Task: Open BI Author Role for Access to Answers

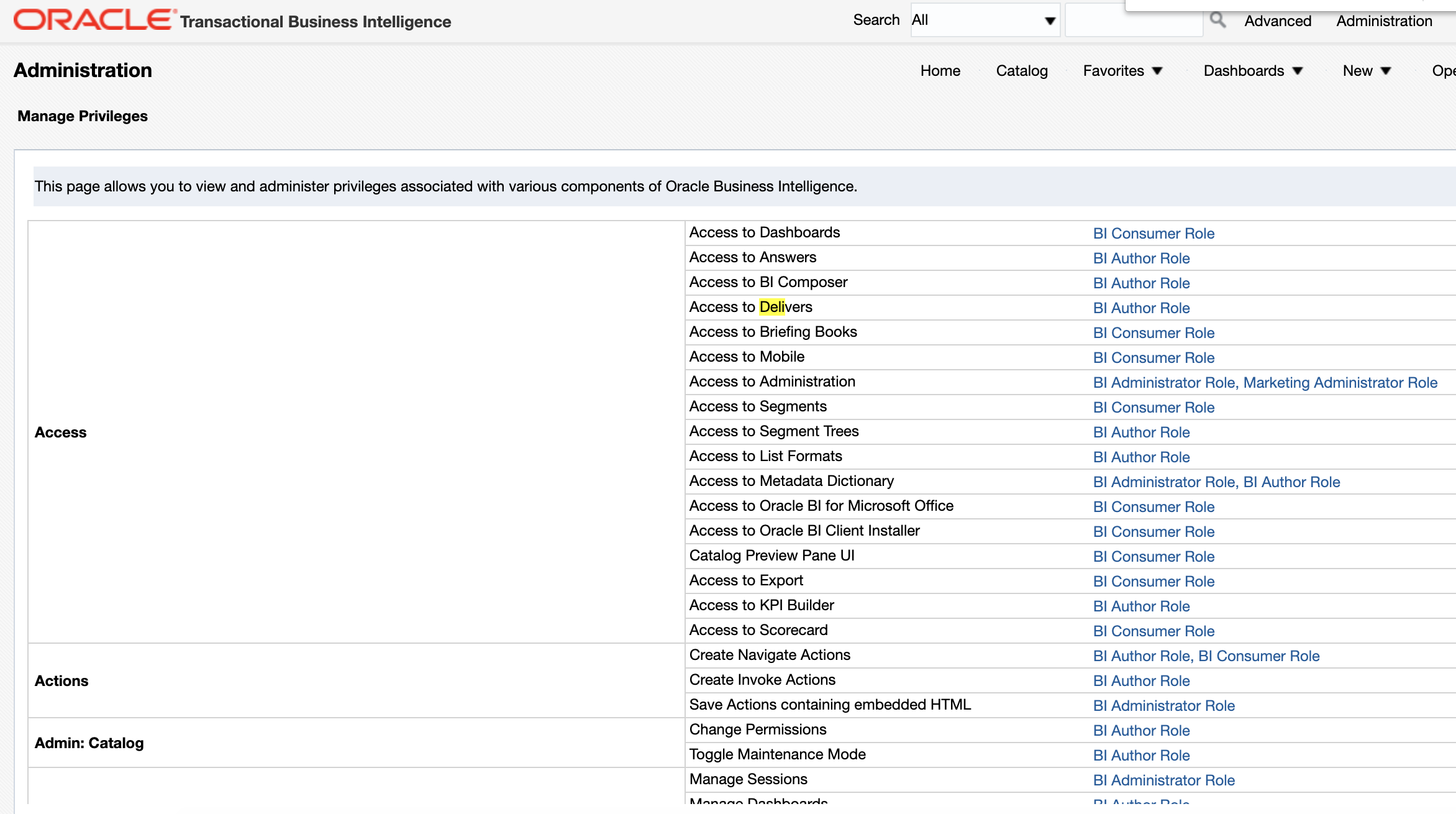Action: click(x=1141, y=258)
